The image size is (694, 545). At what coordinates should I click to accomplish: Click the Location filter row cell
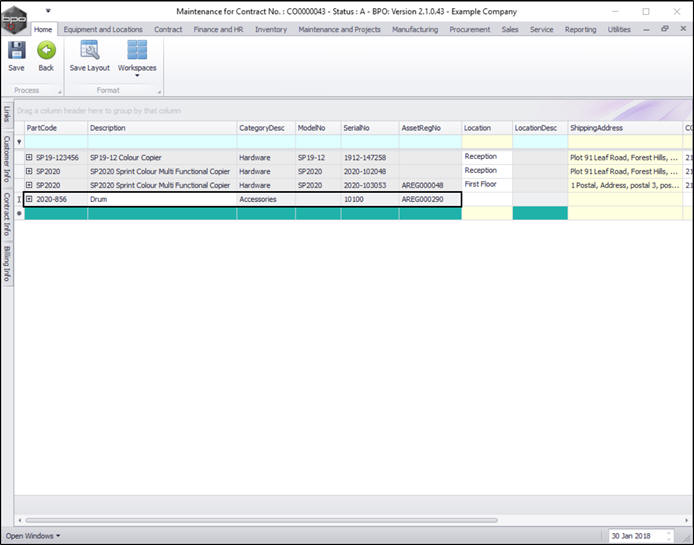(x=487, y=142)
